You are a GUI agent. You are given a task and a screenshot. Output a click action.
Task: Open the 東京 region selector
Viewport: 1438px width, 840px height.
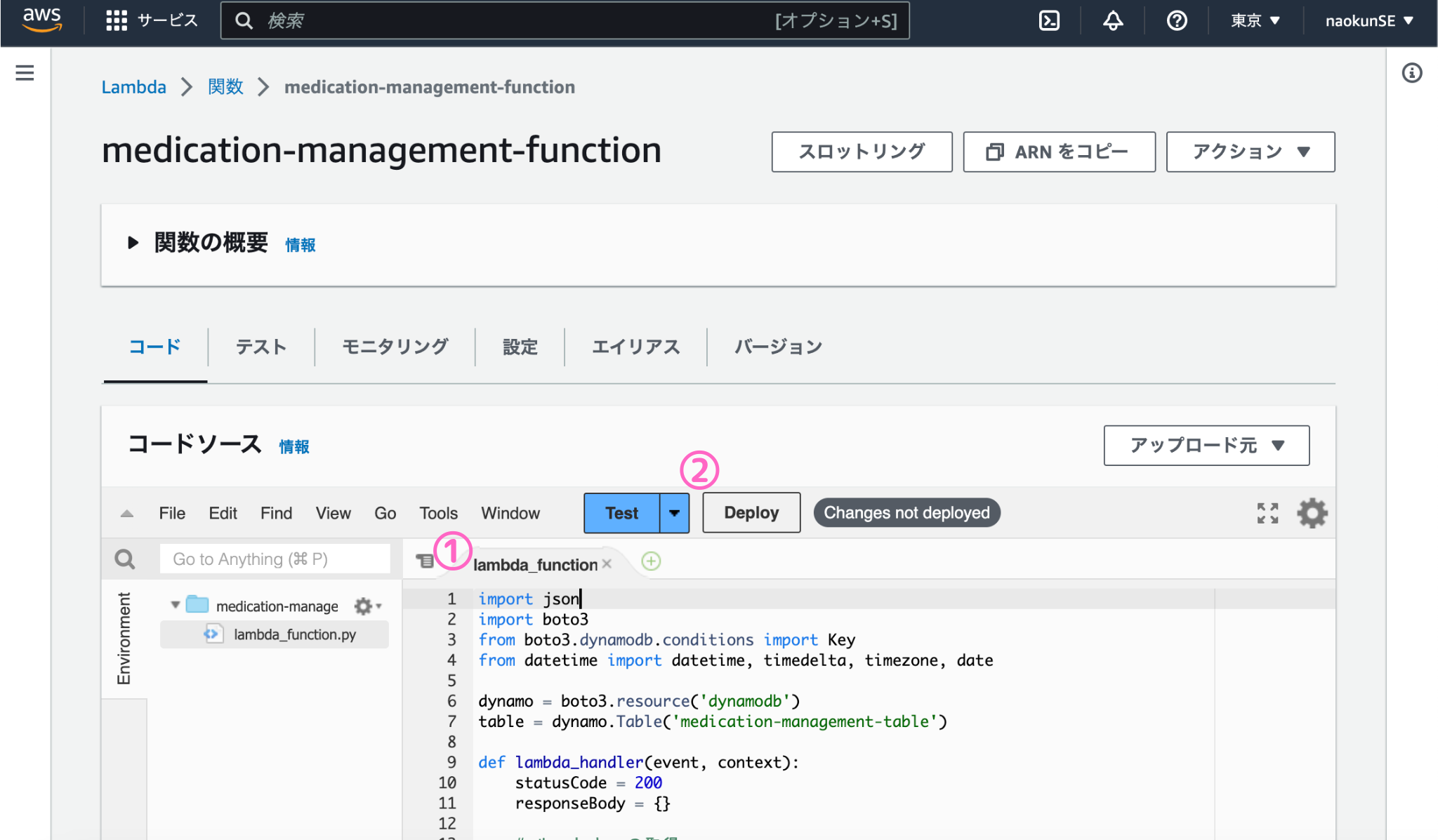tap(1255, 20)
